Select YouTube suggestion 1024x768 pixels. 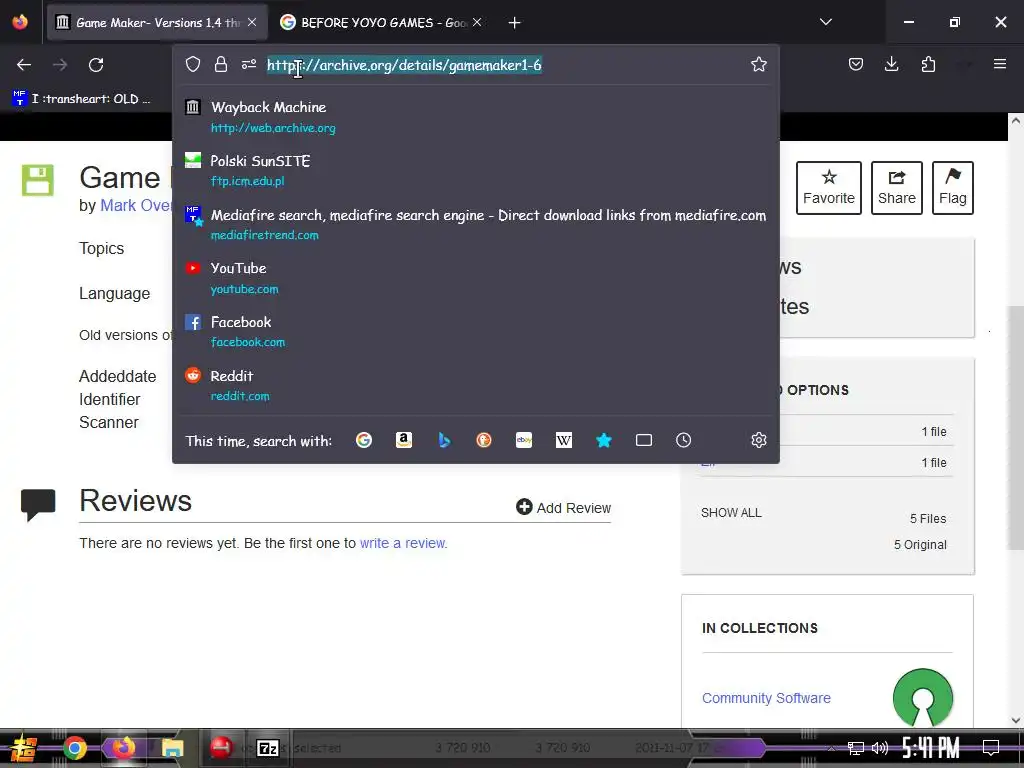pos(475,278)
